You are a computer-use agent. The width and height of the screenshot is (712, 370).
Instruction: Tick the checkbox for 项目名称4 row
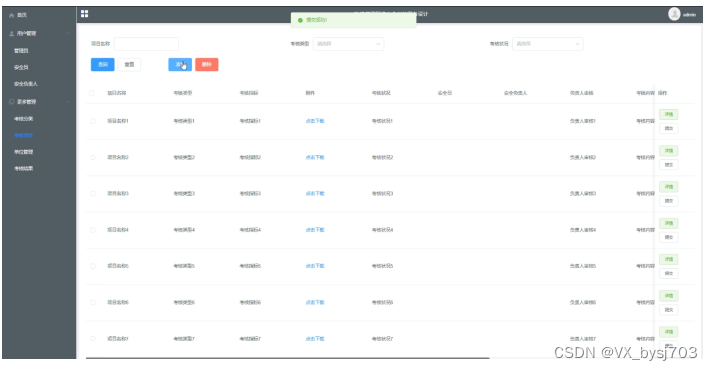pyautogui.click(x=93, y=230)
